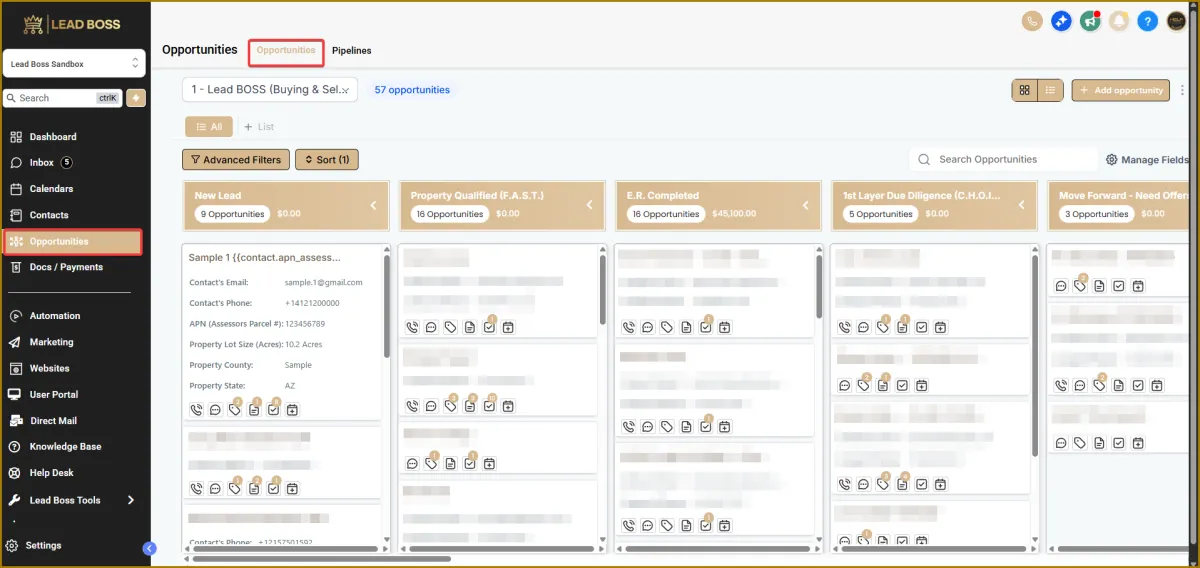Viewport: 1200px width, 568px height.
Task: Click the $45,100.00 value in E.R. Completed
Action: [732, 214]
